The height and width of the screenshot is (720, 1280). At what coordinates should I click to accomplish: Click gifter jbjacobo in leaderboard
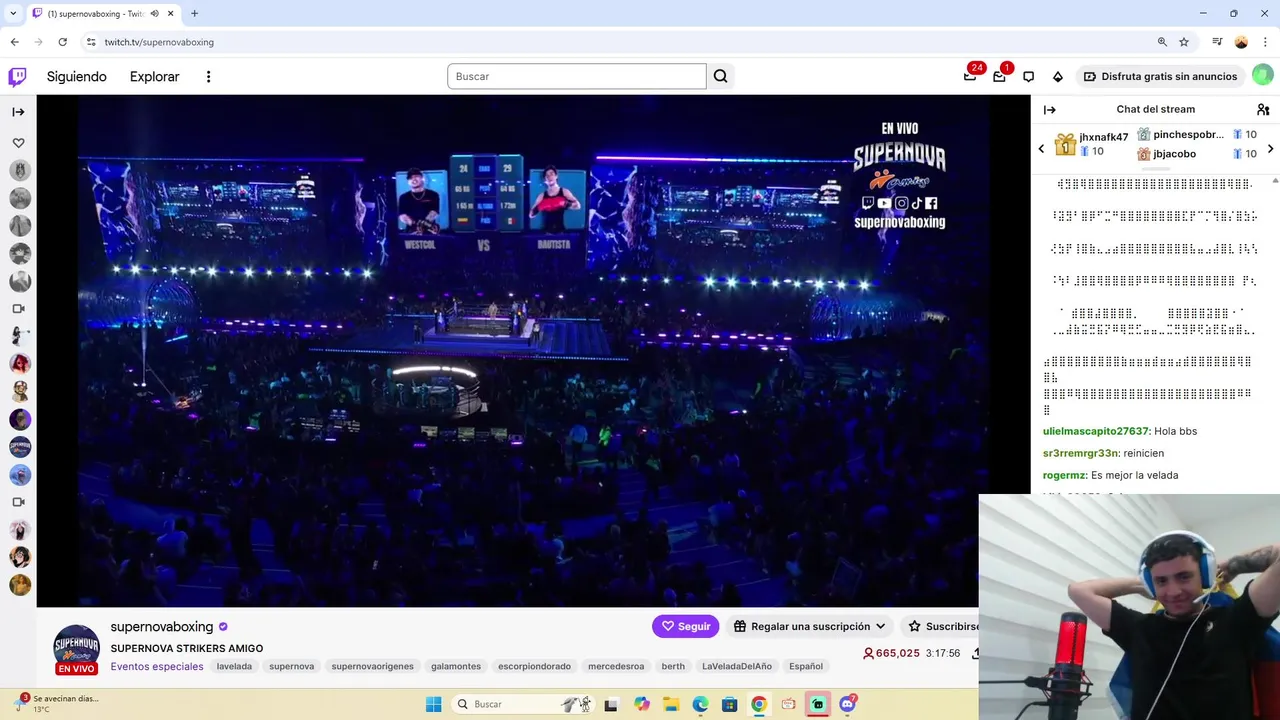pyautogui.click(x=1174, y=154)
